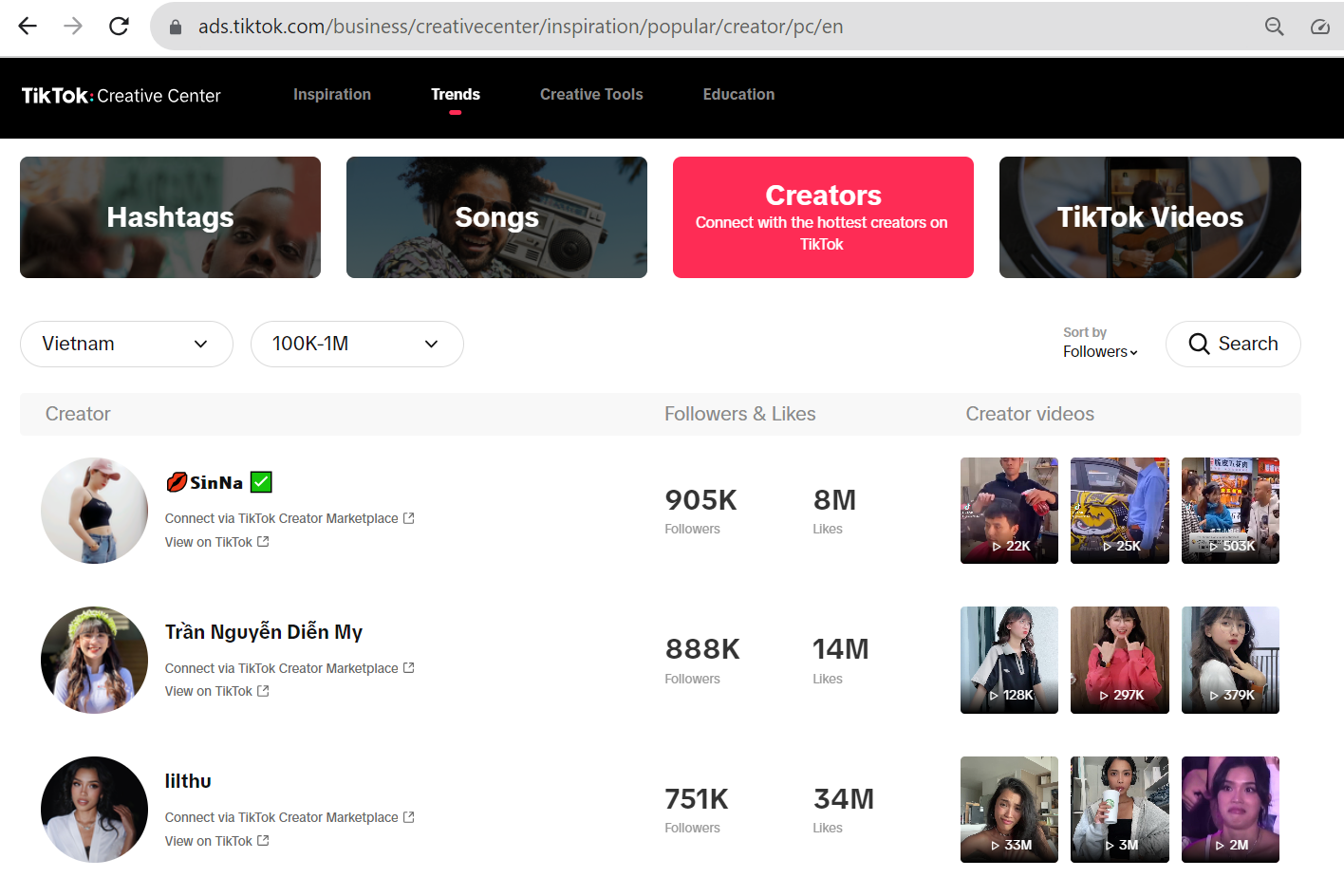1344x896 pixels.
Task: Open lilthu's View on TikTok link
Action: (216, 841)
